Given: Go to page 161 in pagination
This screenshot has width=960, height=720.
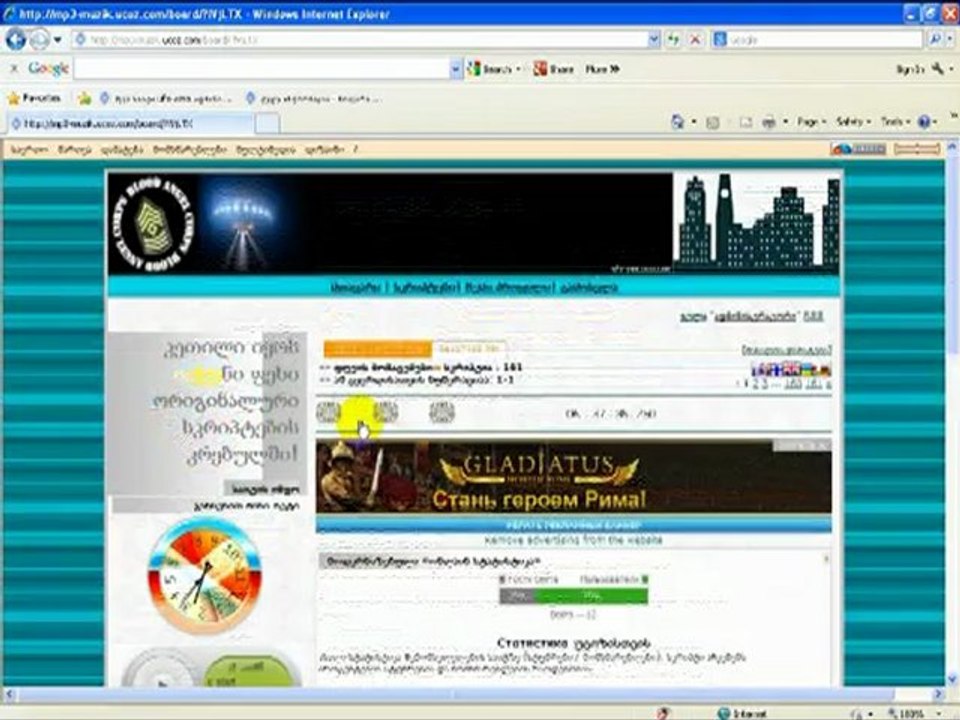Looking at the screenshot, I should pos(814,384).
